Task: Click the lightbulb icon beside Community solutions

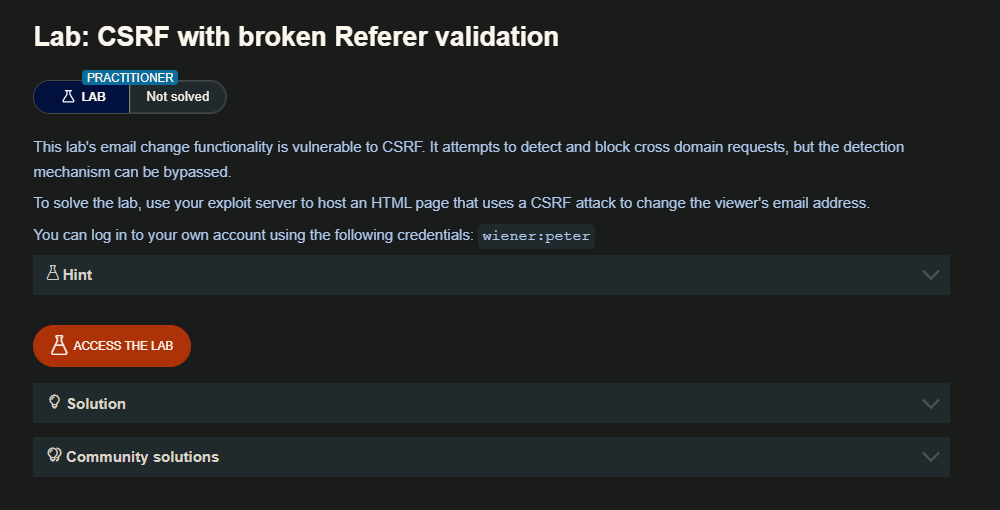Action: tap(55, 455)
